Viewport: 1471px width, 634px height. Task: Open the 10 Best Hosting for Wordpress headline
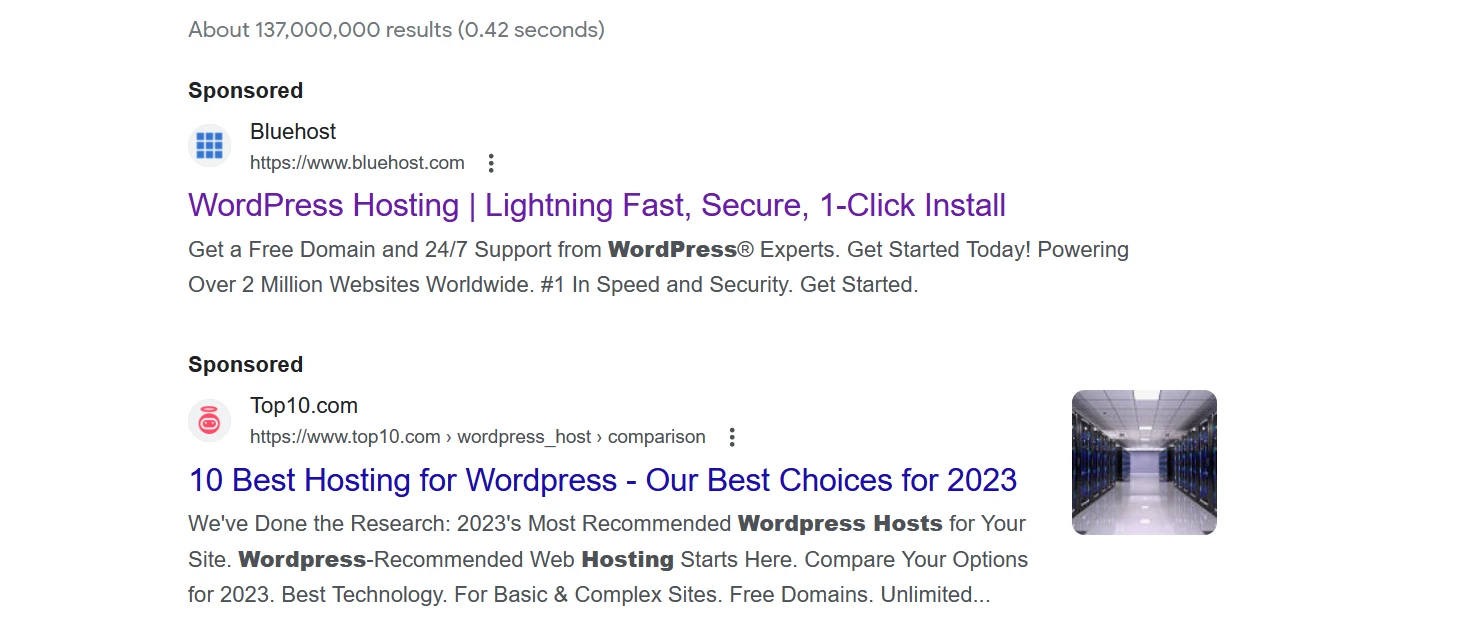602,480
